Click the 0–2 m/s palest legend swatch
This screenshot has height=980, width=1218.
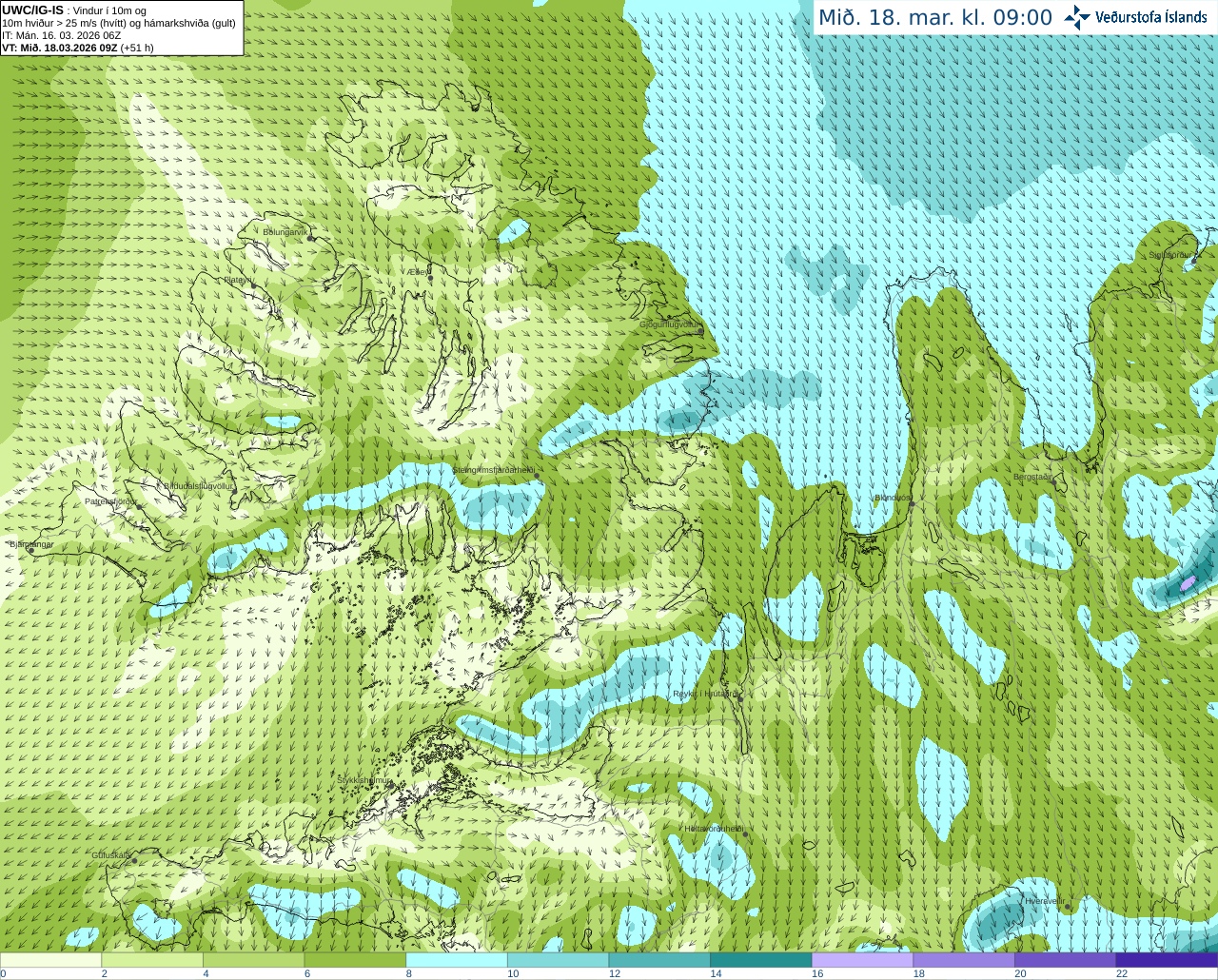(50, 960)
